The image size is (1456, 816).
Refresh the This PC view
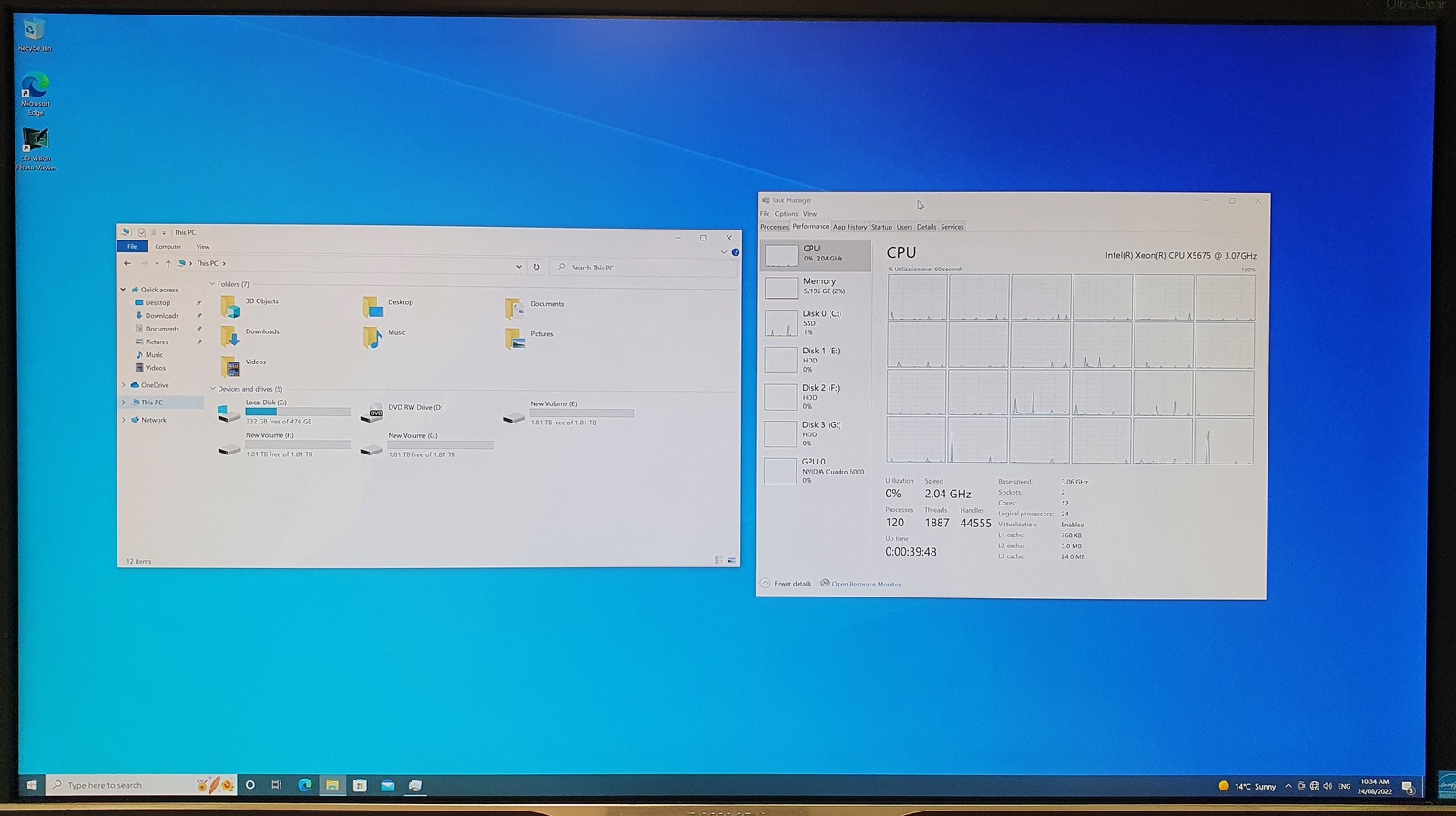coord(536,267)
